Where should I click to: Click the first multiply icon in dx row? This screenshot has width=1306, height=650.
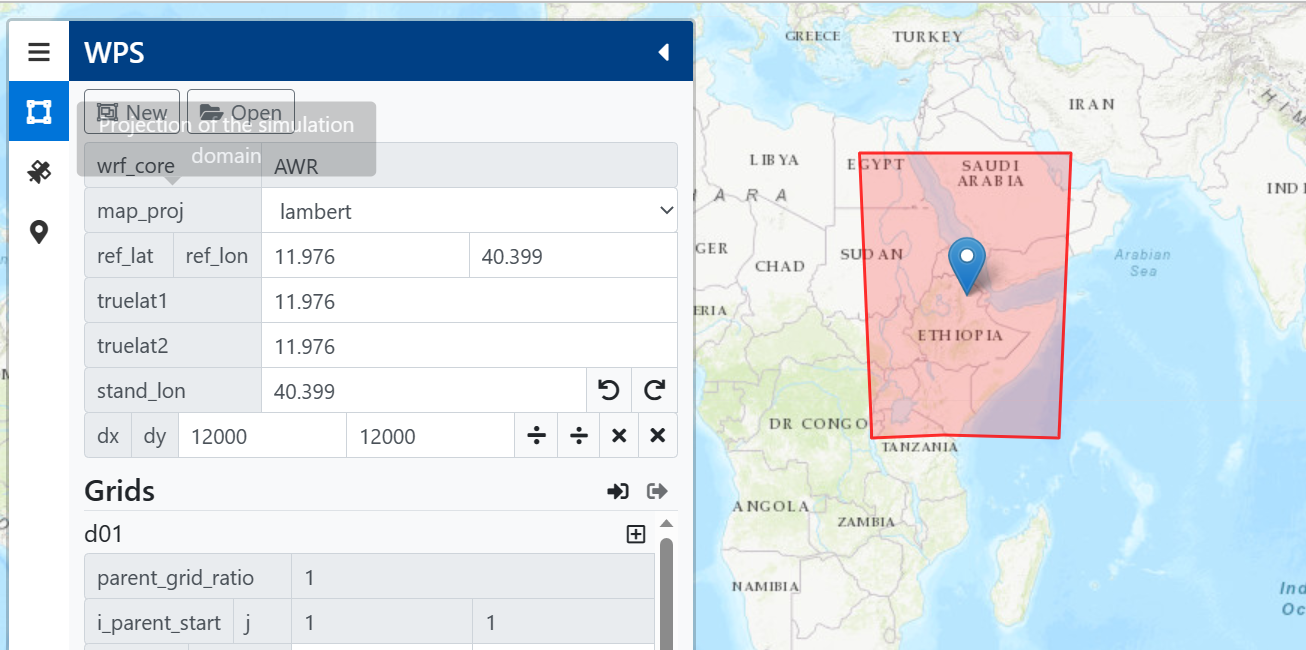(x=619, y=436)
